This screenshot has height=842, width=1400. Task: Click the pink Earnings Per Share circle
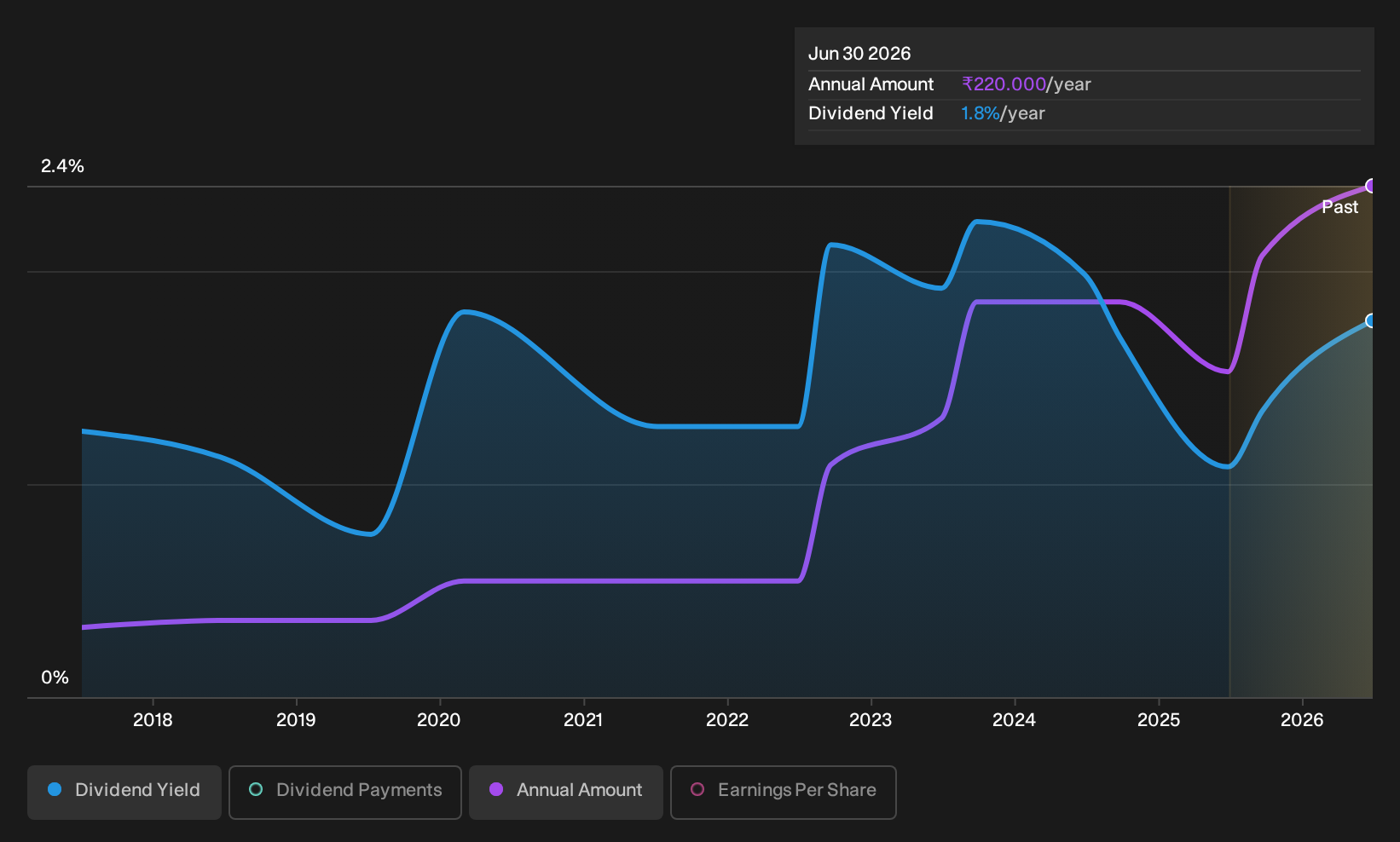pos(697,789)
